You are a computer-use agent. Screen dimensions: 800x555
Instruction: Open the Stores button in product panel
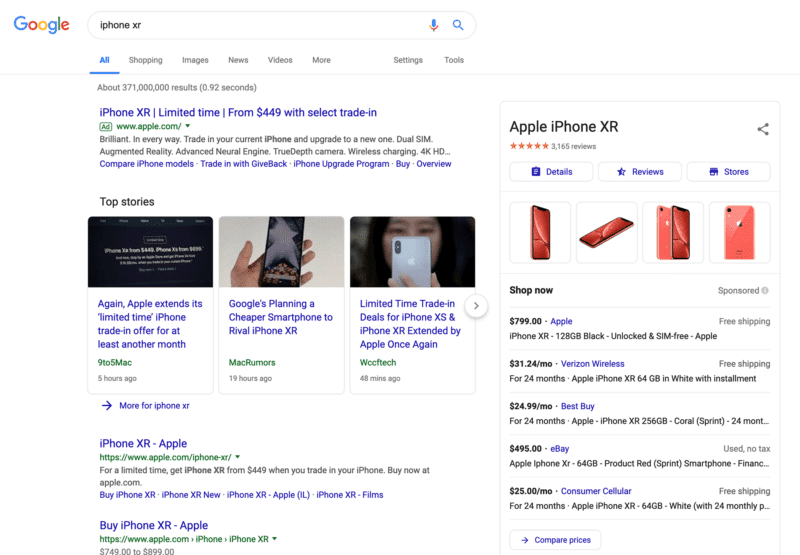coord(728,172)
